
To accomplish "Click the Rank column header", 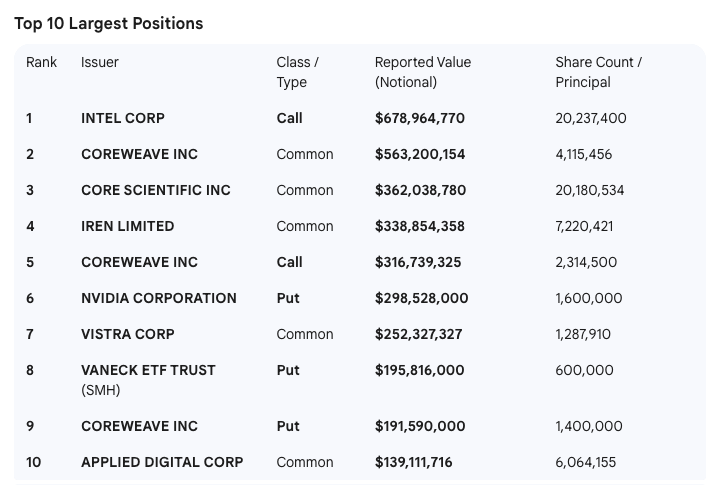I will point(42,62).
